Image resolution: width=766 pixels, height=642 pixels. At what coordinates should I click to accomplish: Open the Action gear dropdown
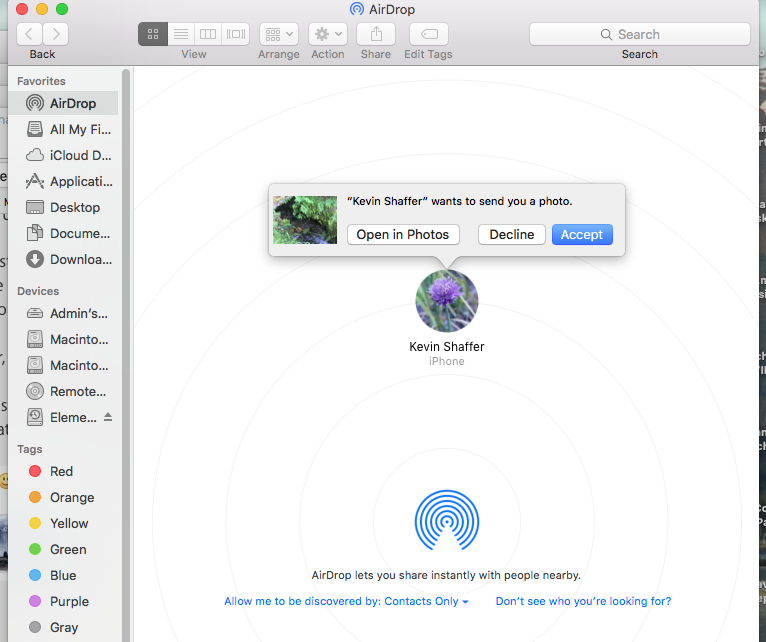(328, 34)
